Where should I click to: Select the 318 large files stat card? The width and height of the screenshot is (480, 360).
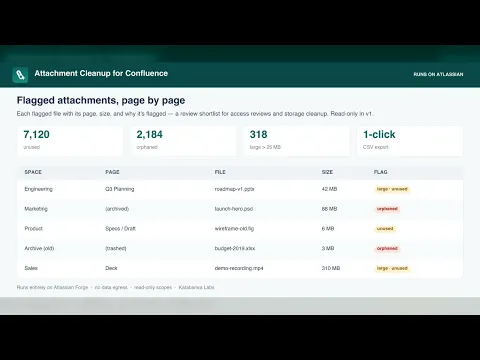296,141
